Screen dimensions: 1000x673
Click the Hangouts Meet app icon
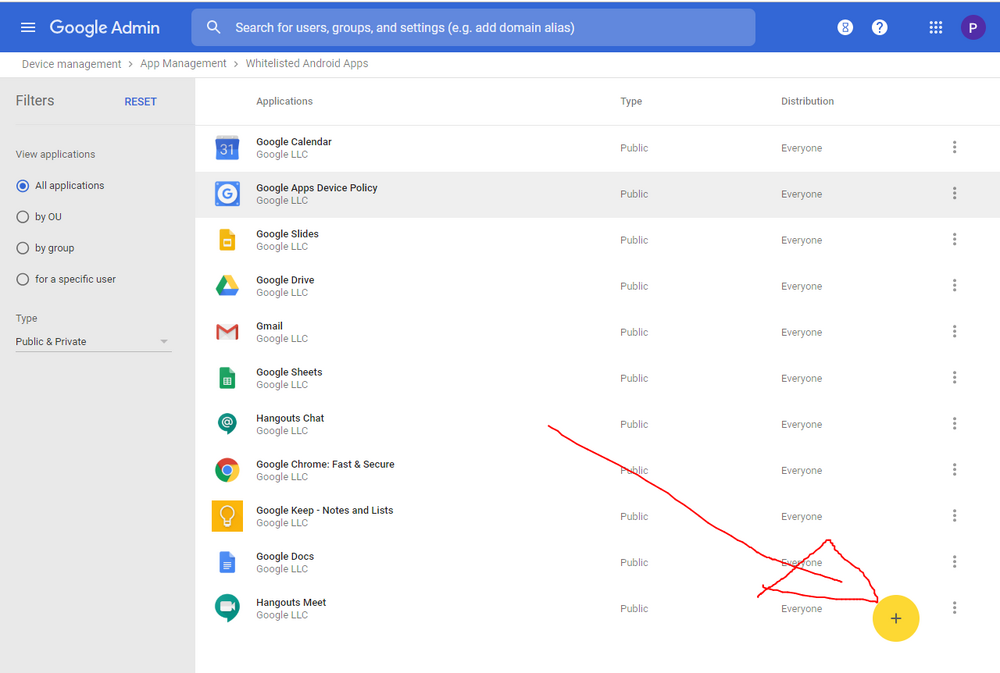coord(227,608)
